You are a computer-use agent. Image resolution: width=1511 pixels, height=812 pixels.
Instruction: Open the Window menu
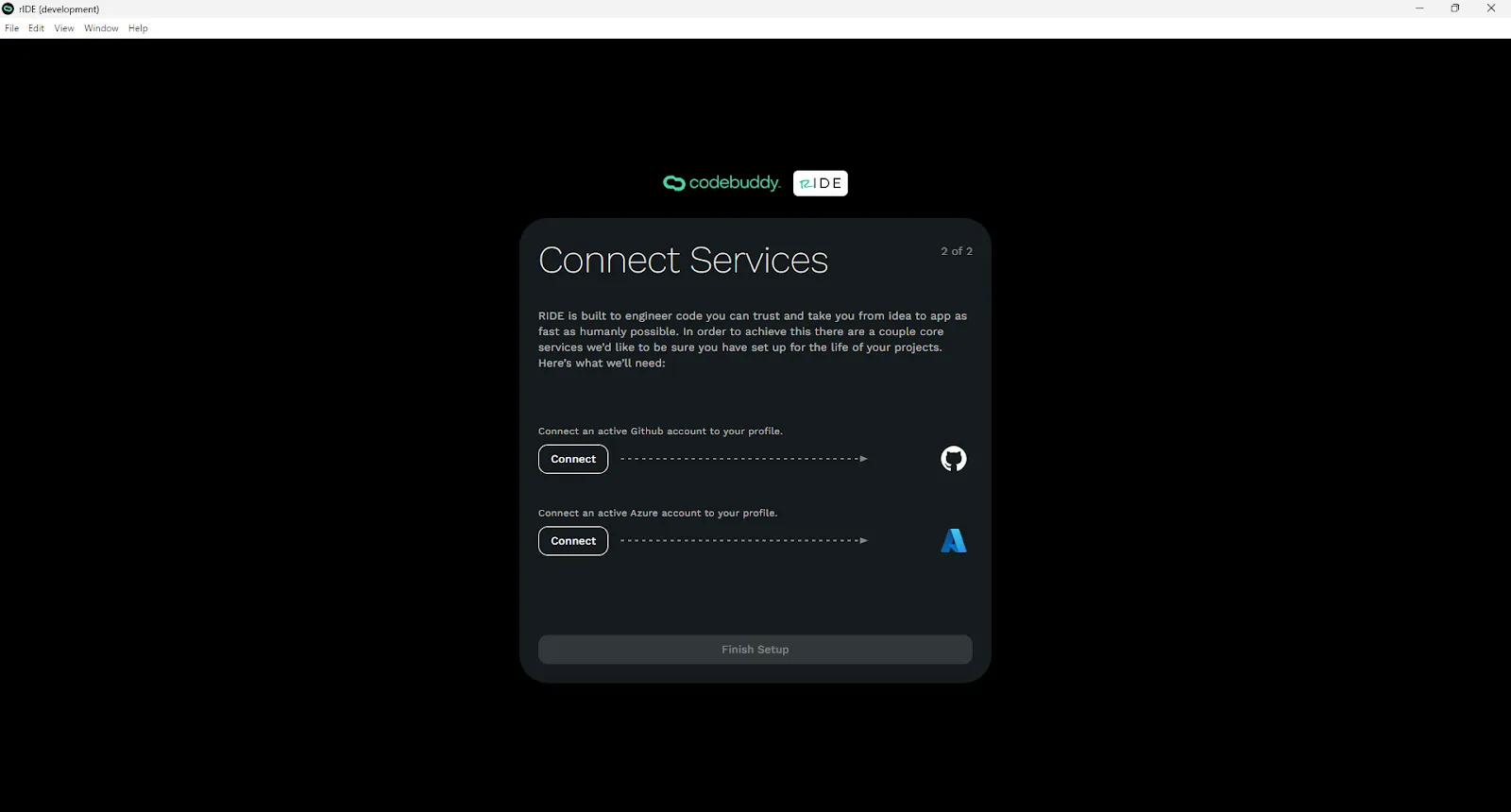coord(101,28)
